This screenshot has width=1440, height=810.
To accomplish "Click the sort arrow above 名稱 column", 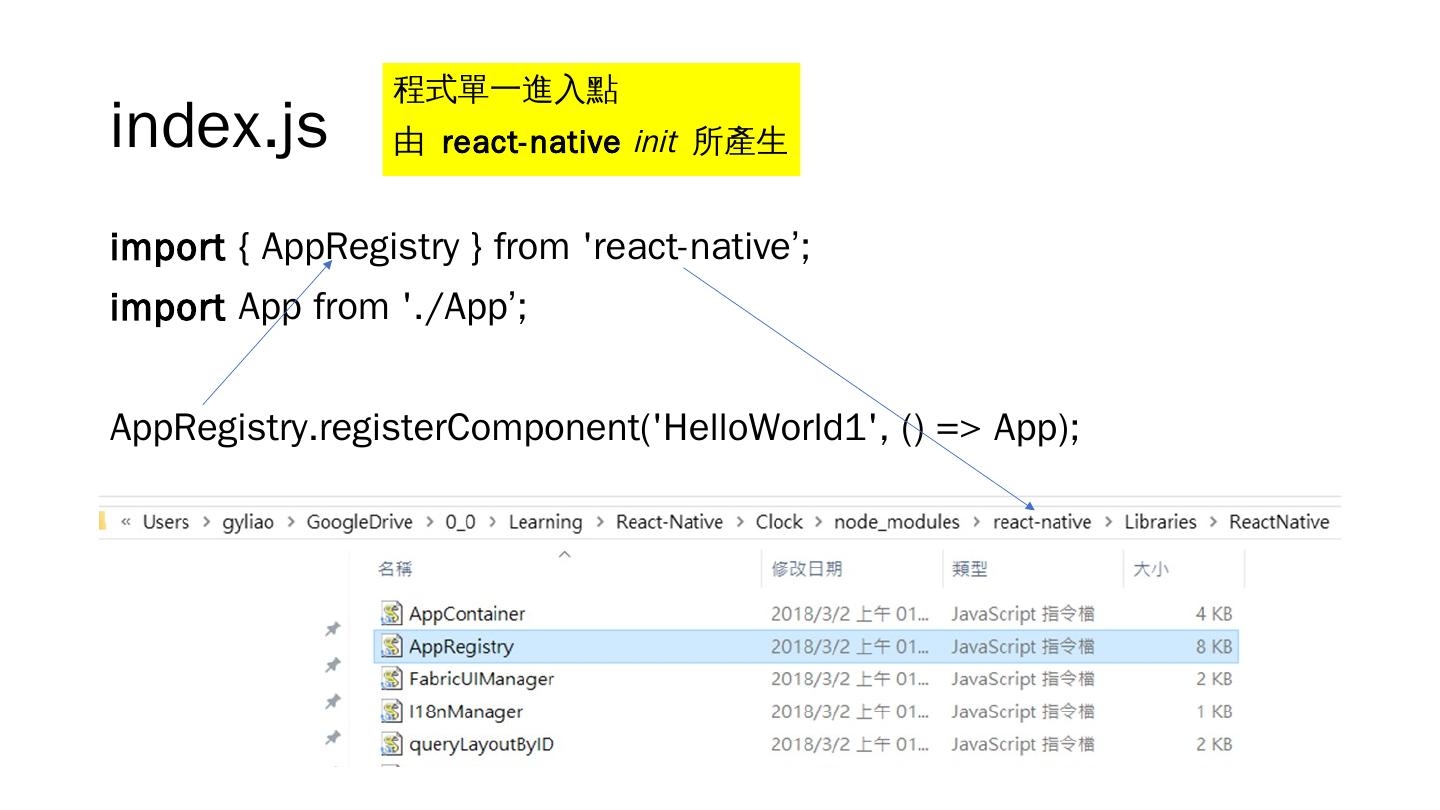I will click(x=564, y=553).
